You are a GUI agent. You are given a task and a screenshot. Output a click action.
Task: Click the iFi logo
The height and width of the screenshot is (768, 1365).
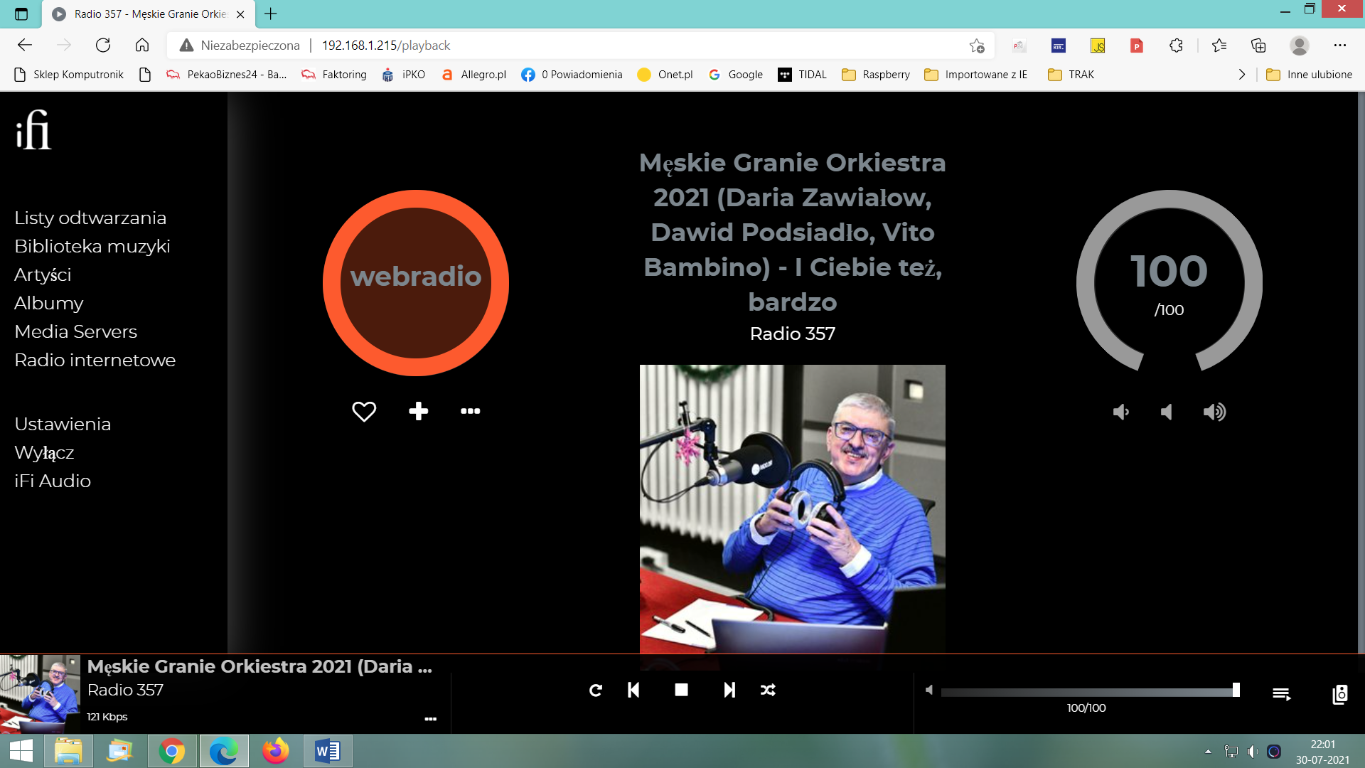[33, 132]
